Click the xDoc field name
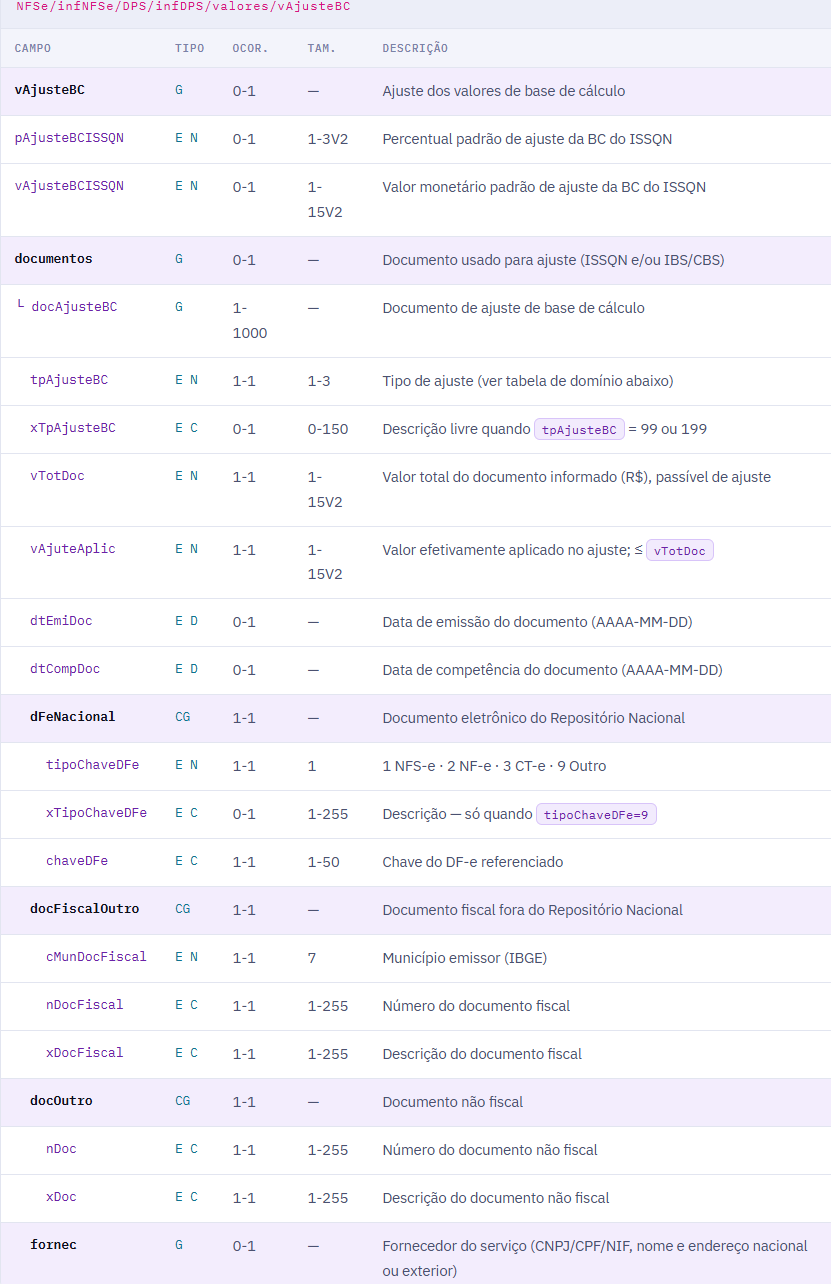The width and height of the screenshot is (831, 1284). click(x=61, y=1197)
